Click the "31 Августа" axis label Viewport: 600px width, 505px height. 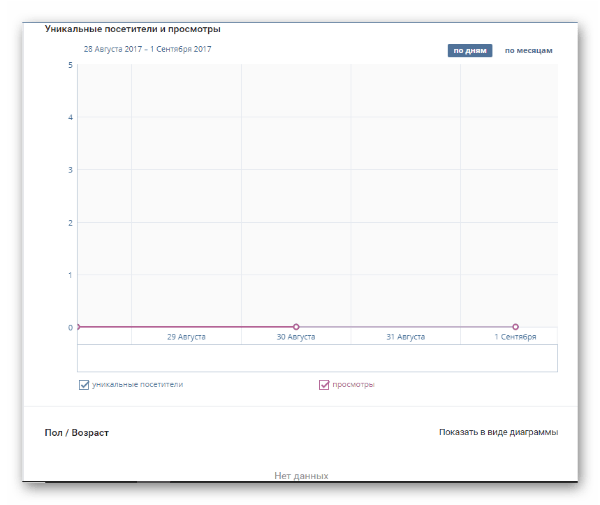405,337
